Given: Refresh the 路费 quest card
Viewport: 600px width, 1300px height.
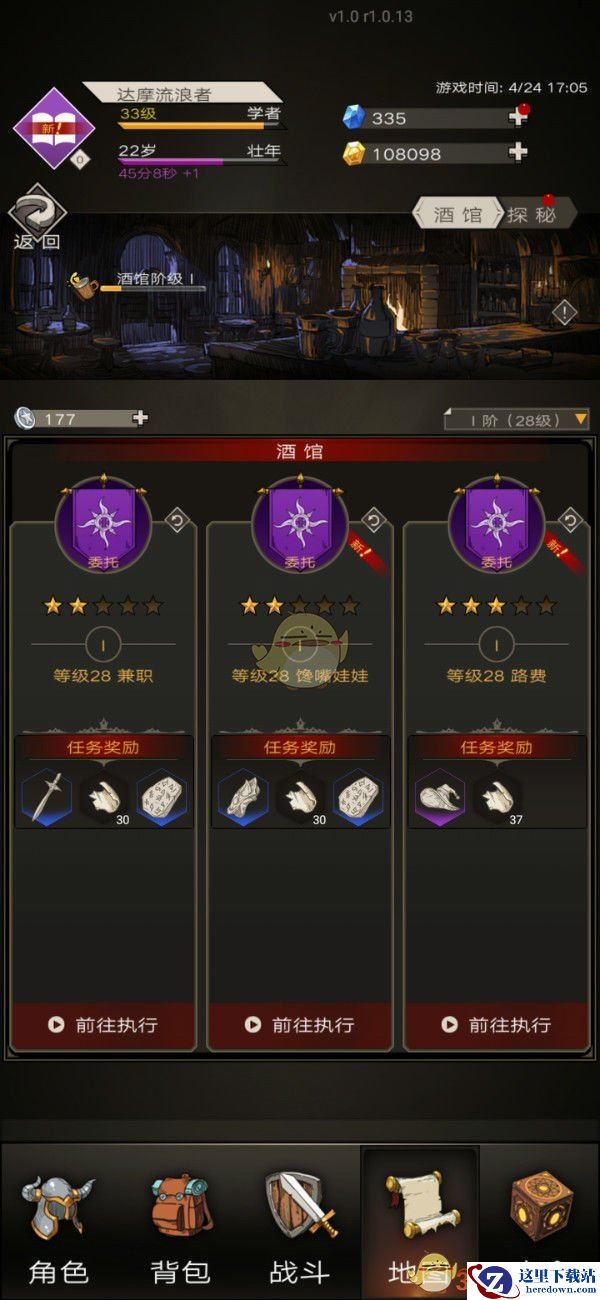Looking at the screenshot, I should coord(570,520).
